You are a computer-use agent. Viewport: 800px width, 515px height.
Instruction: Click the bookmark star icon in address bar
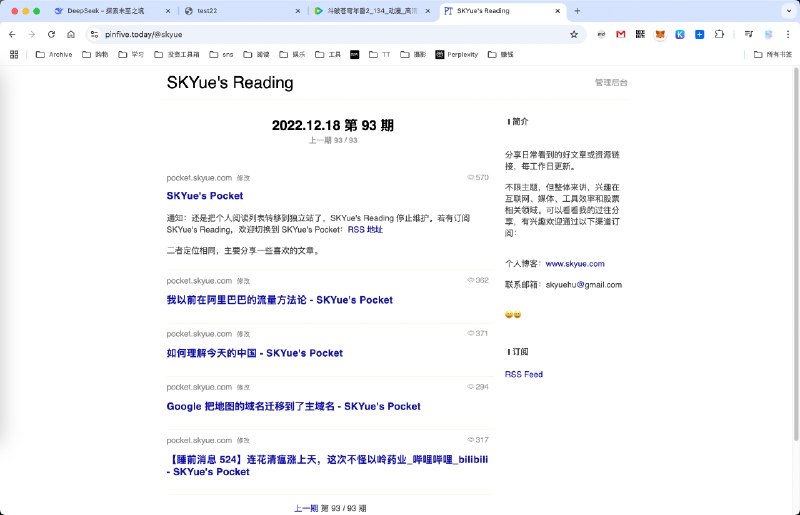click(574, 34)
